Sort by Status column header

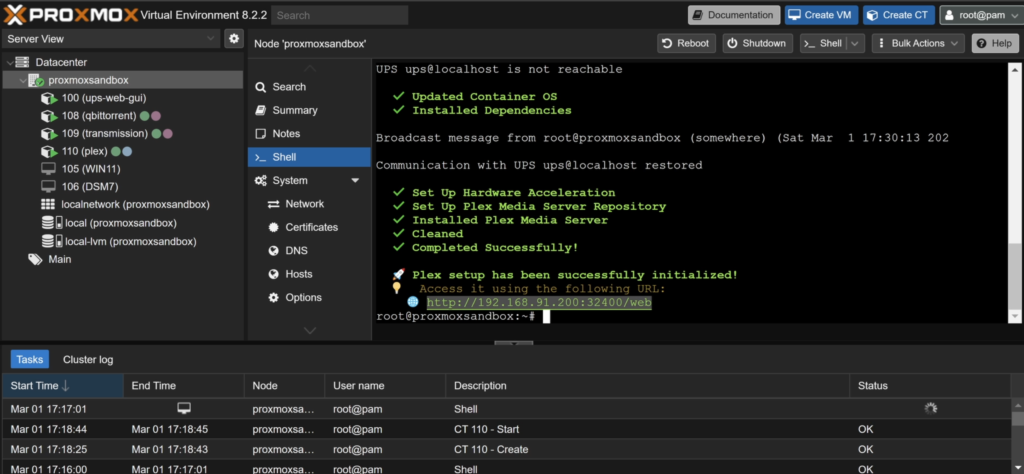[x=931, y=386]
